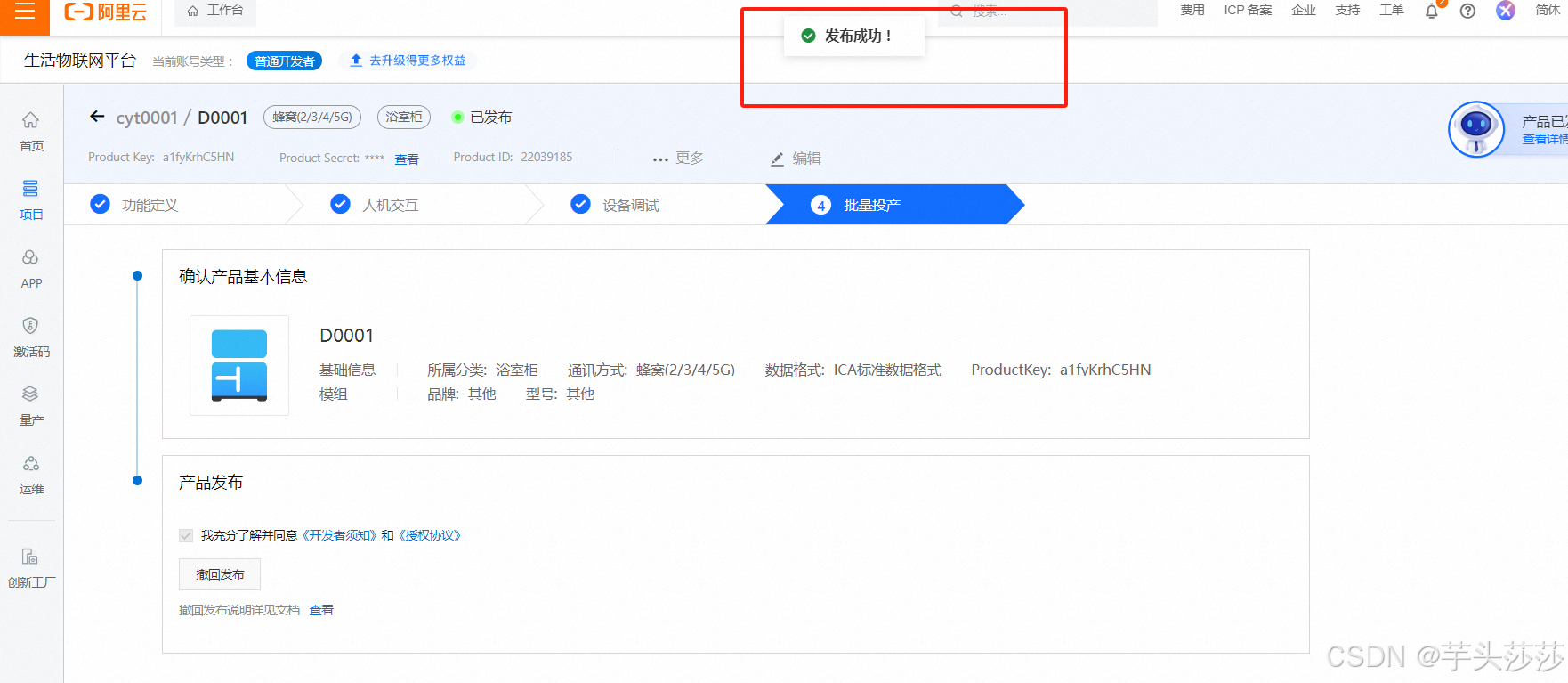Open 查看详情 beside the assistant
Screen dimensions: 1568x683
1545,139
